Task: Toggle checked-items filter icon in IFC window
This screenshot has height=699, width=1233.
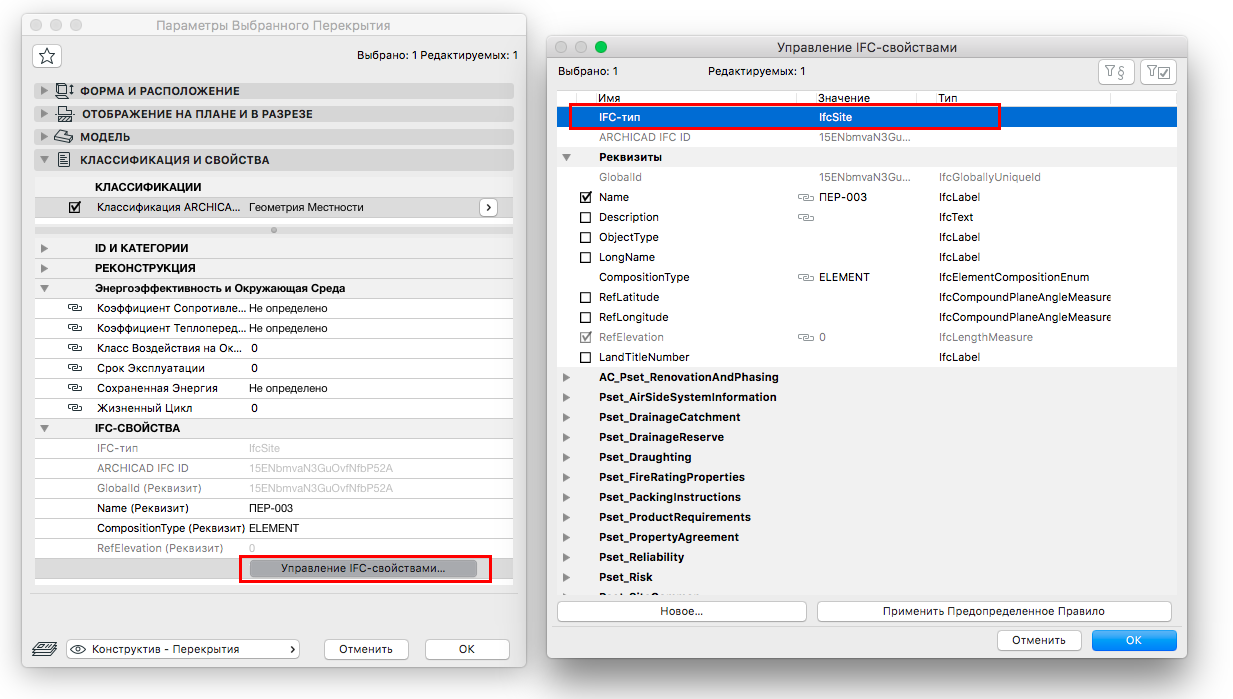Action: click(x=1158, y=72)
